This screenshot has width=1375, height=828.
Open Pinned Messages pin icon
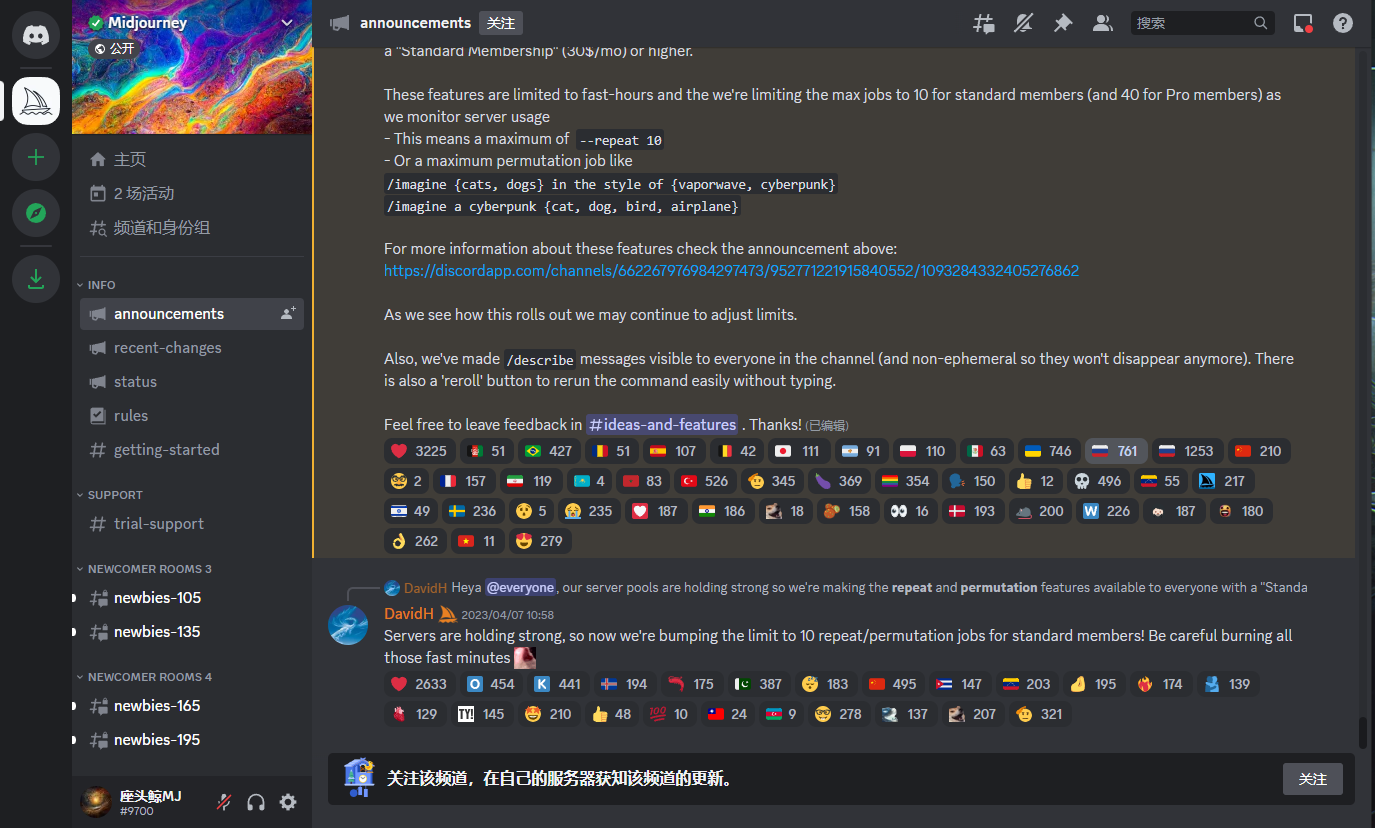pyautogui.click(x=1063, y=23)
